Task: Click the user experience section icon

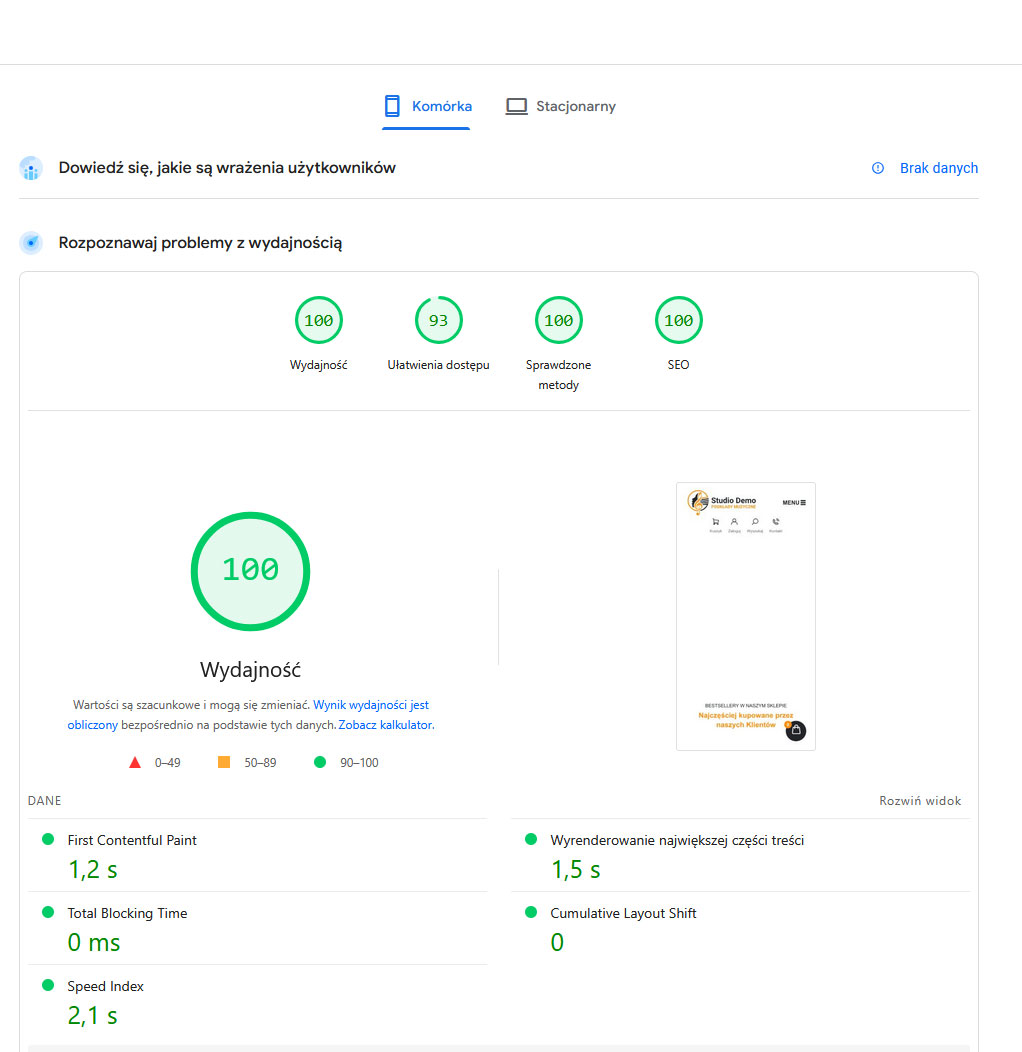Action: coord(30,168)
